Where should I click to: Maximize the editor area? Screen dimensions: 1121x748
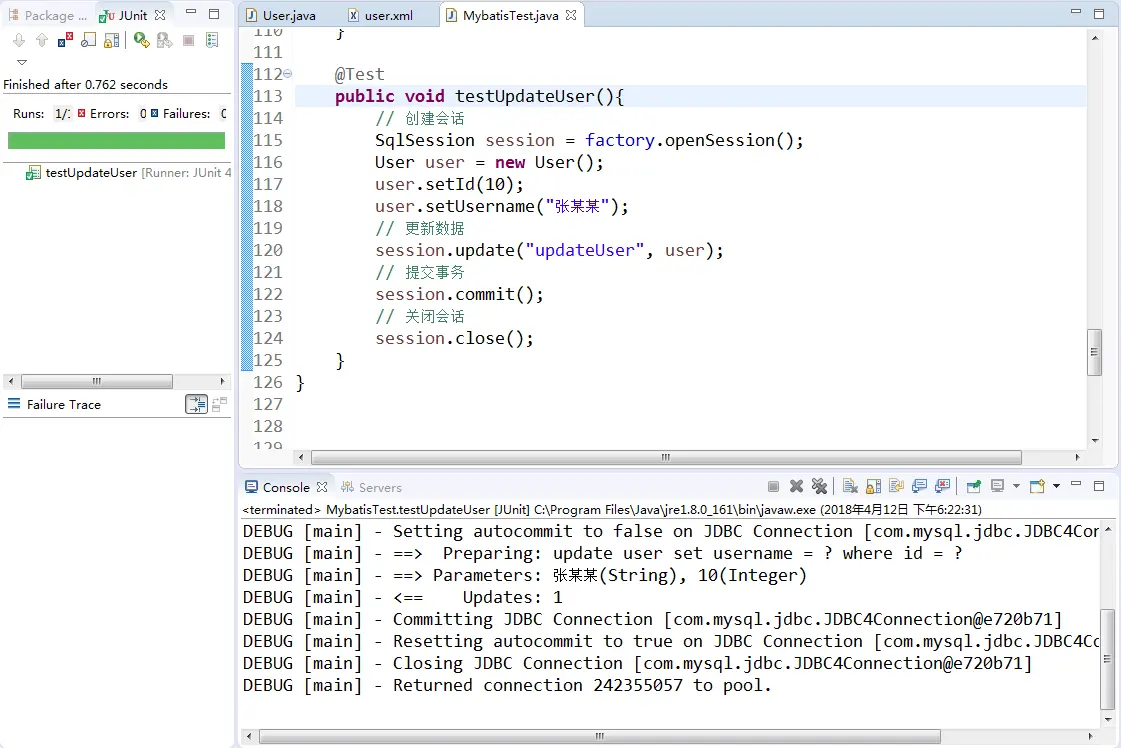click(1100, 14)
